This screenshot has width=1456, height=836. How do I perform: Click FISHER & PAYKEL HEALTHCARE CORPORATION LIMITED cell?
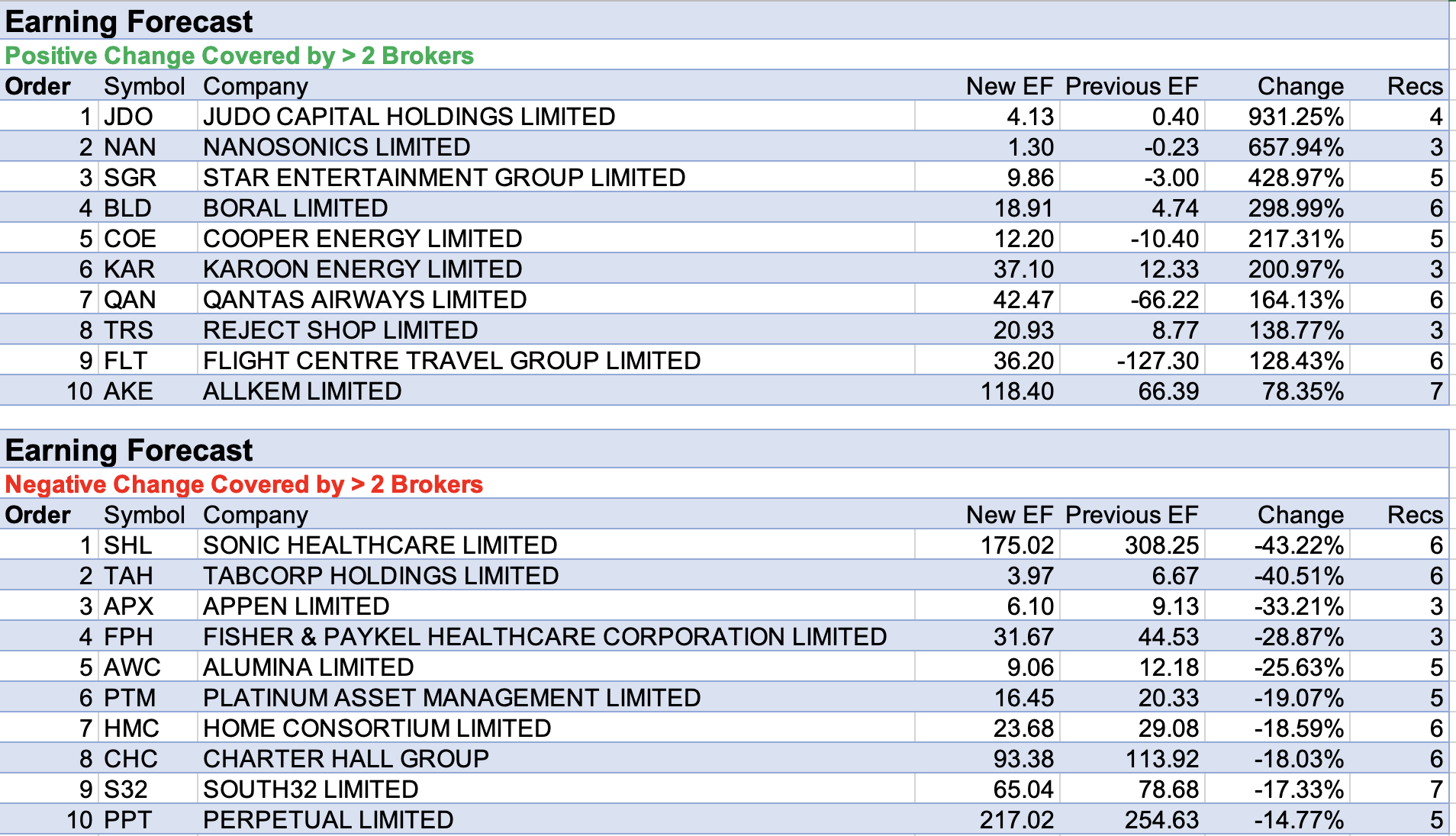pos(545,637)
